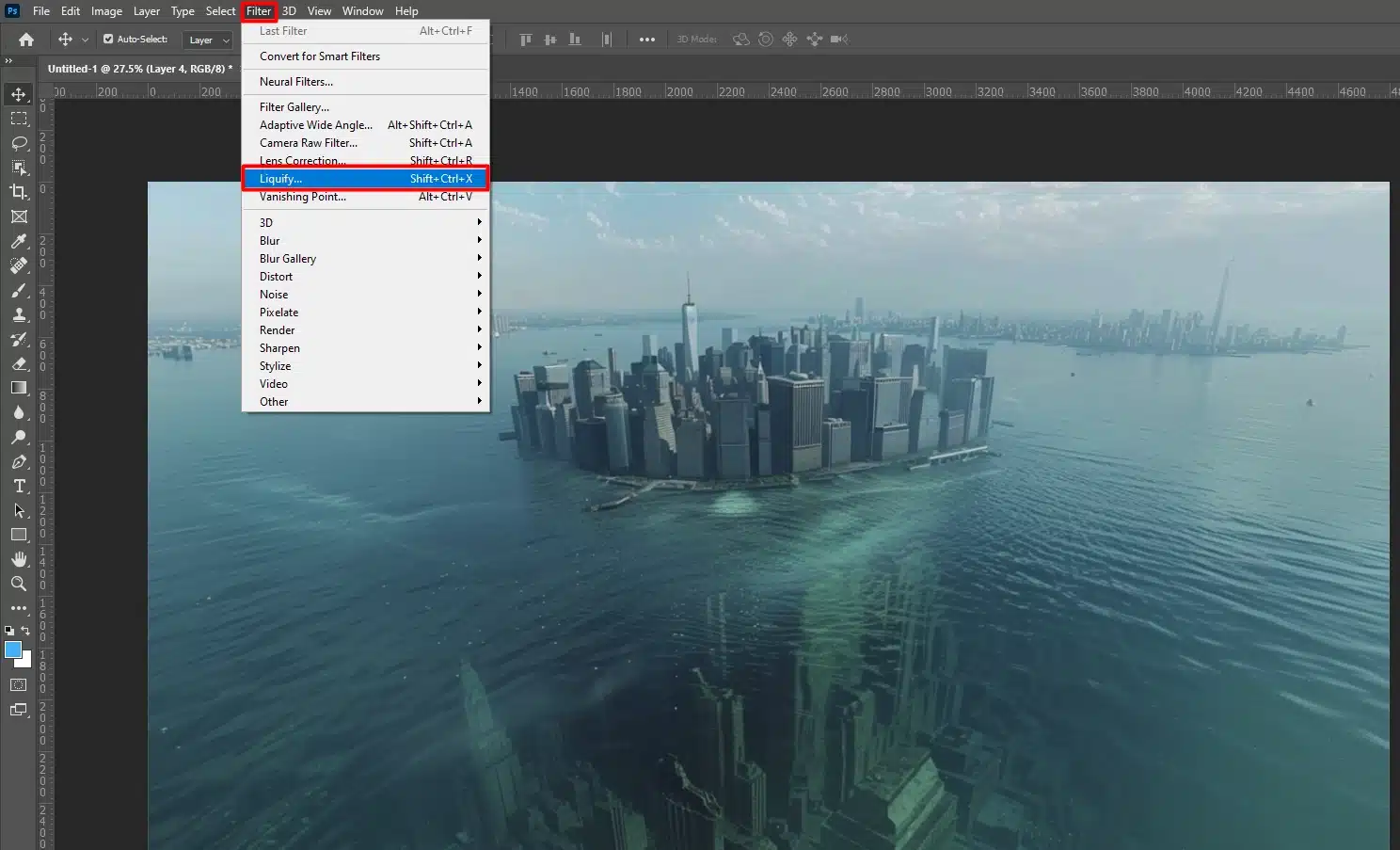
Task: Select the Rectangular Marquee tool
Action: pyautogui.click(x=19, y=119)
